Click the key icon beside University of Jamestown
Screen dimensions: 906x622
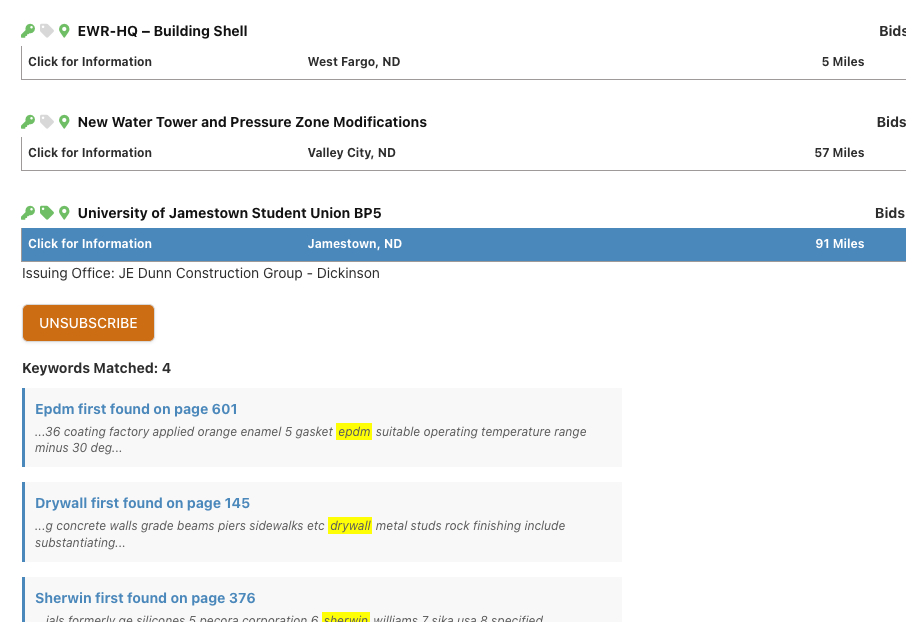tap(28, 213)
